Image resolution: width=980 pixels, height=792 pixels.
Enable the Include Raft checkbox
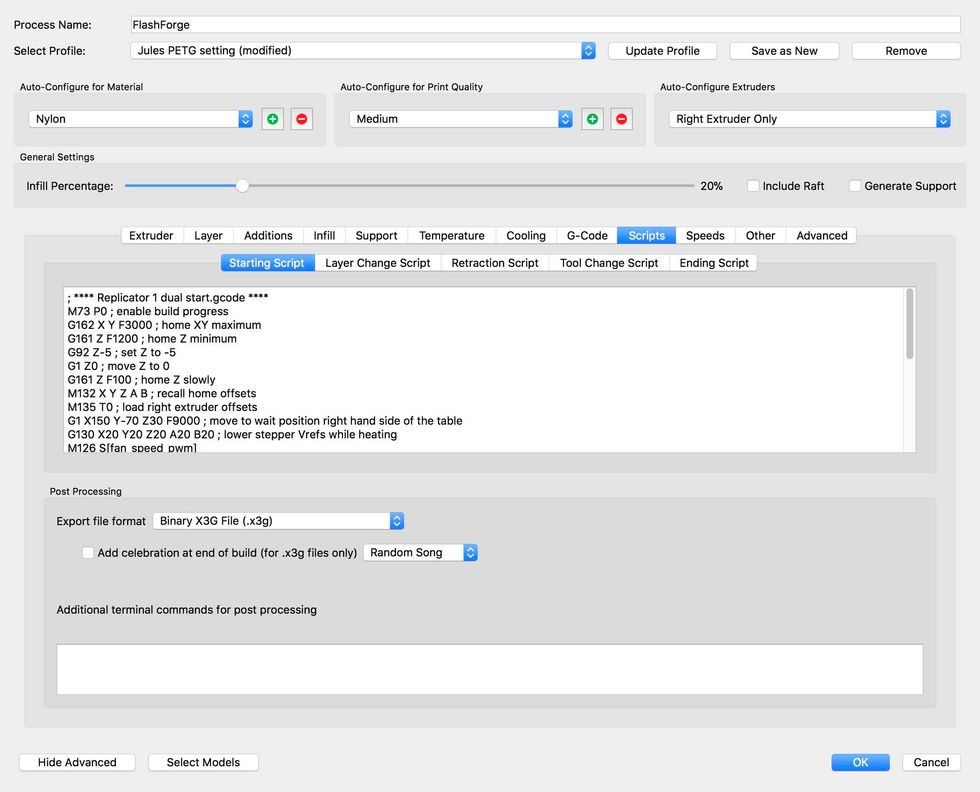point(753,186)
